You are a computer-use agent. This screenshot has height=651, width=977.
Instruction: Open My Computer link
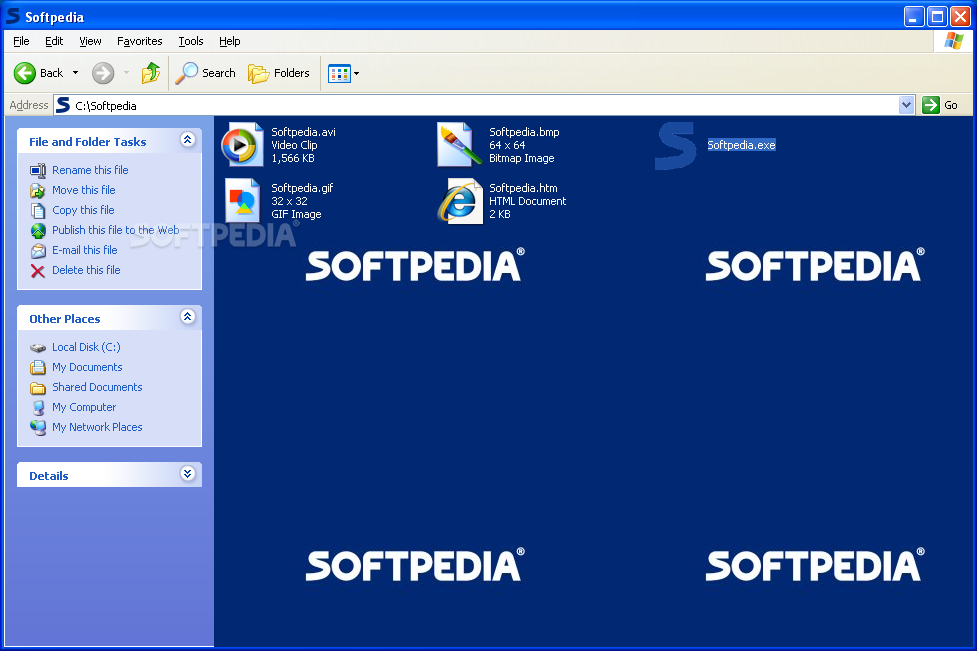click(x=84, y=407)
